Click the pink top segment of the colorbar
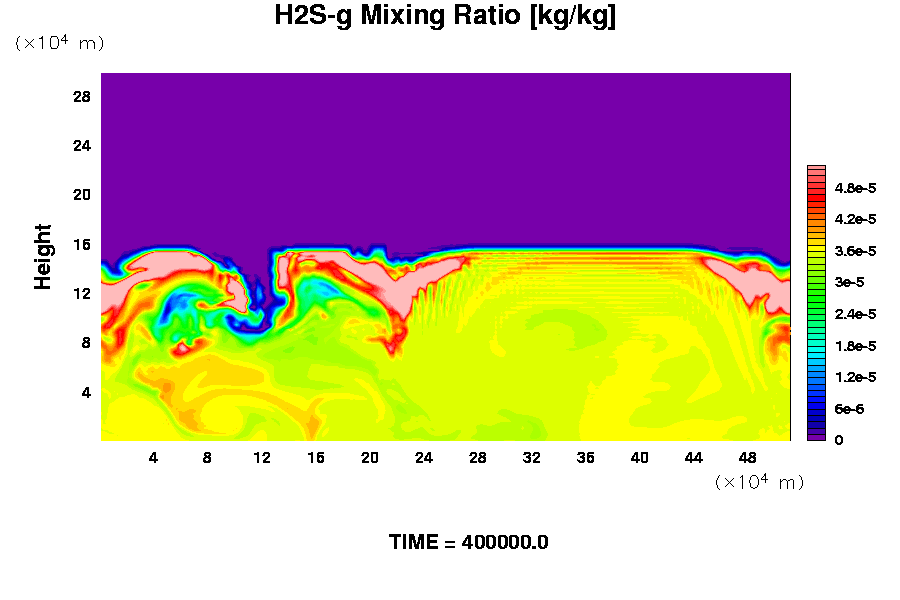Image resolution: width=900 pixels, height=600 pixels. [816, 170]
